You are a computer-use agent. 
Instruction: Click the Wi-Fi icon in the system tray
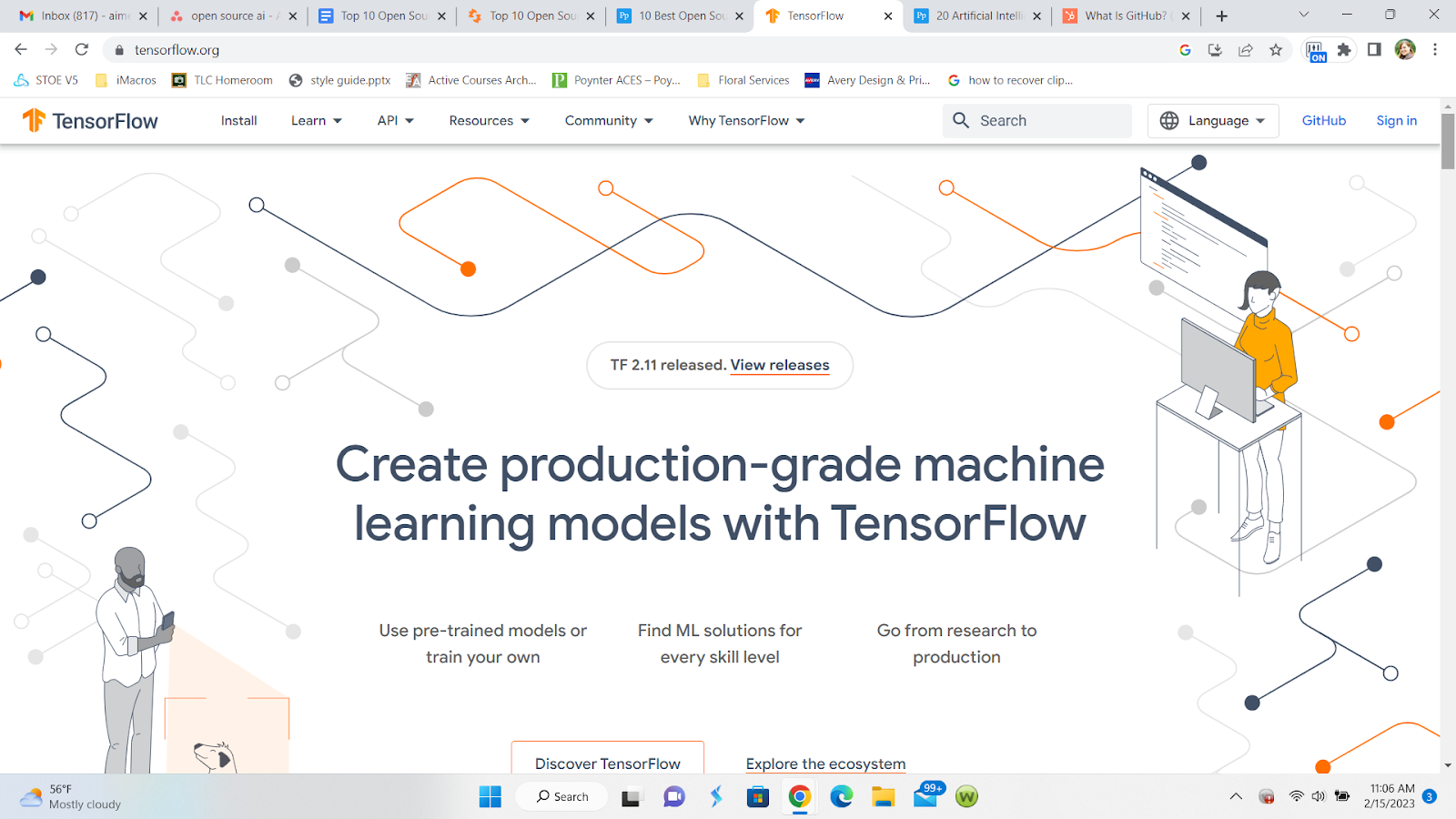(x=1296, y=796)
